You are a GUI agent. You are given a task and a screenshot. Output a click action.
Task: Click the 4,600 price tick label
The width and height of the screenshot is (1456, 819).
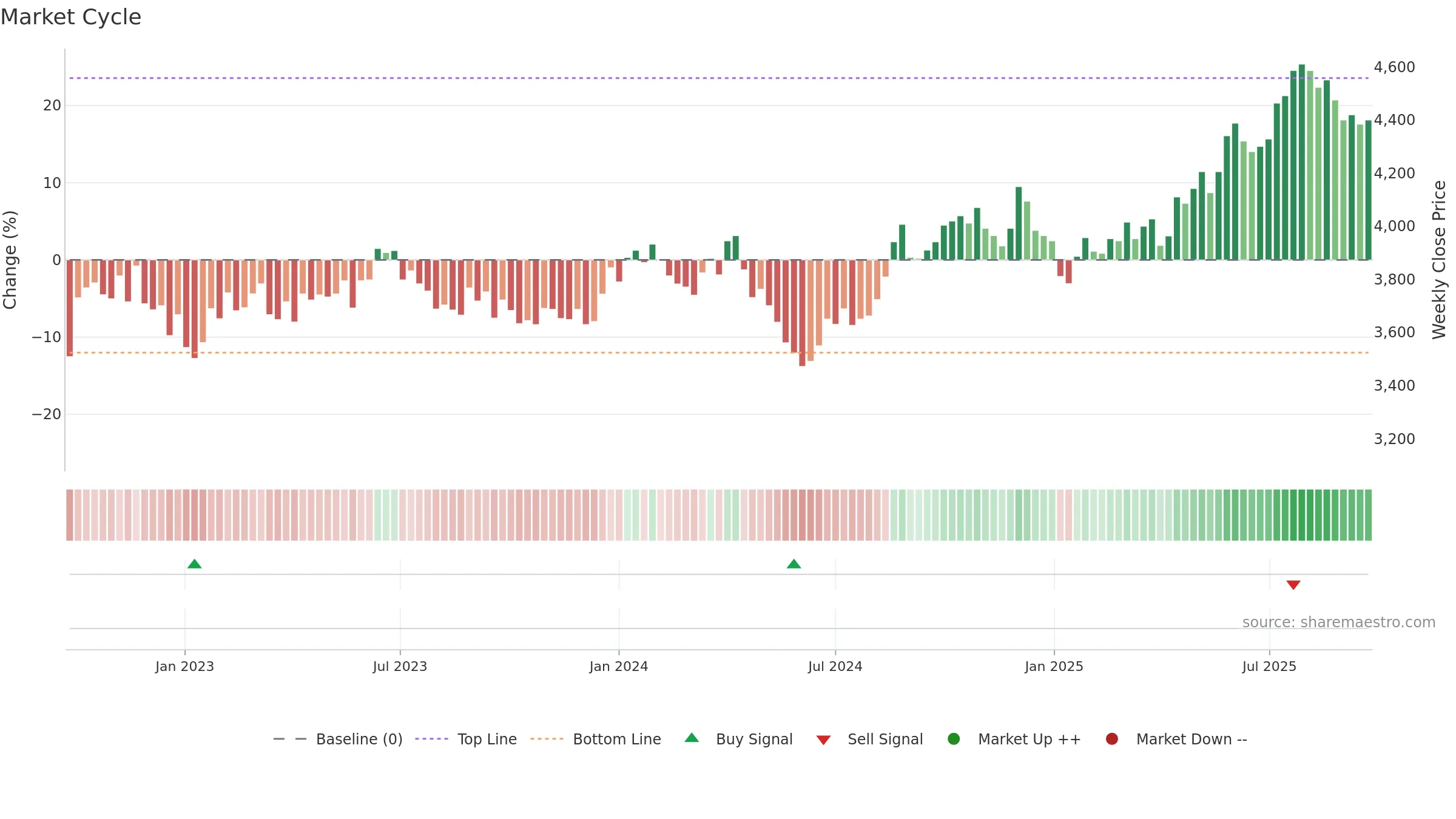(1394, 67)
